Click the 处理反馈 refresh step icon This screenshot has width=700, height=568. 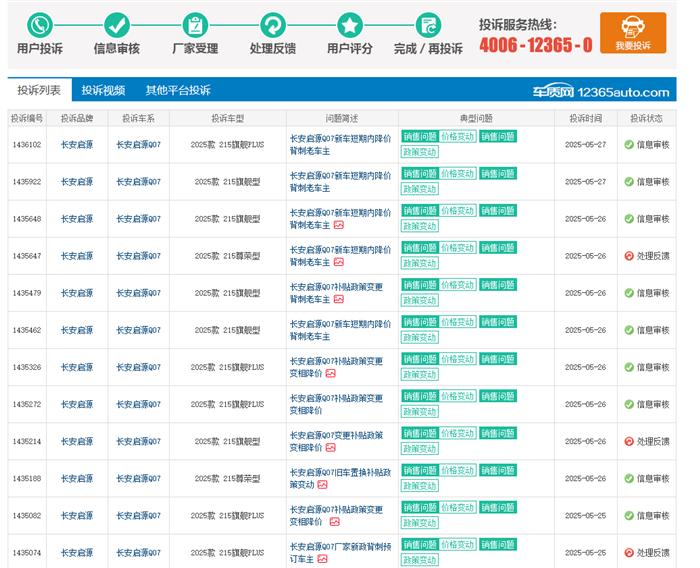tap(273, 25)
